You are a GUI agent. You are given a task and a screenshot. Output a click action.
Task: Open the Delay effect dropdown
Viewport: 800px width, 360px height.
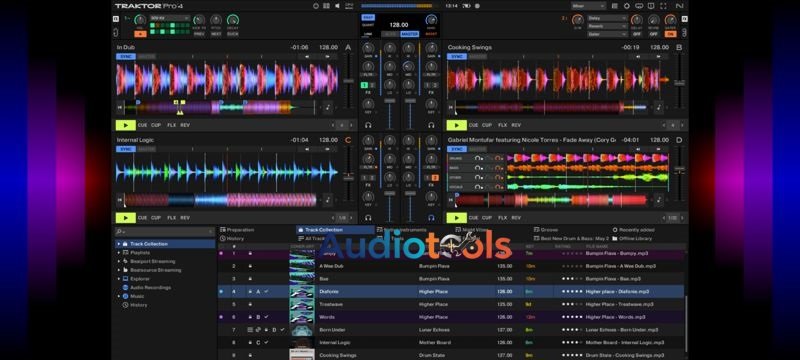click(607, 18)
